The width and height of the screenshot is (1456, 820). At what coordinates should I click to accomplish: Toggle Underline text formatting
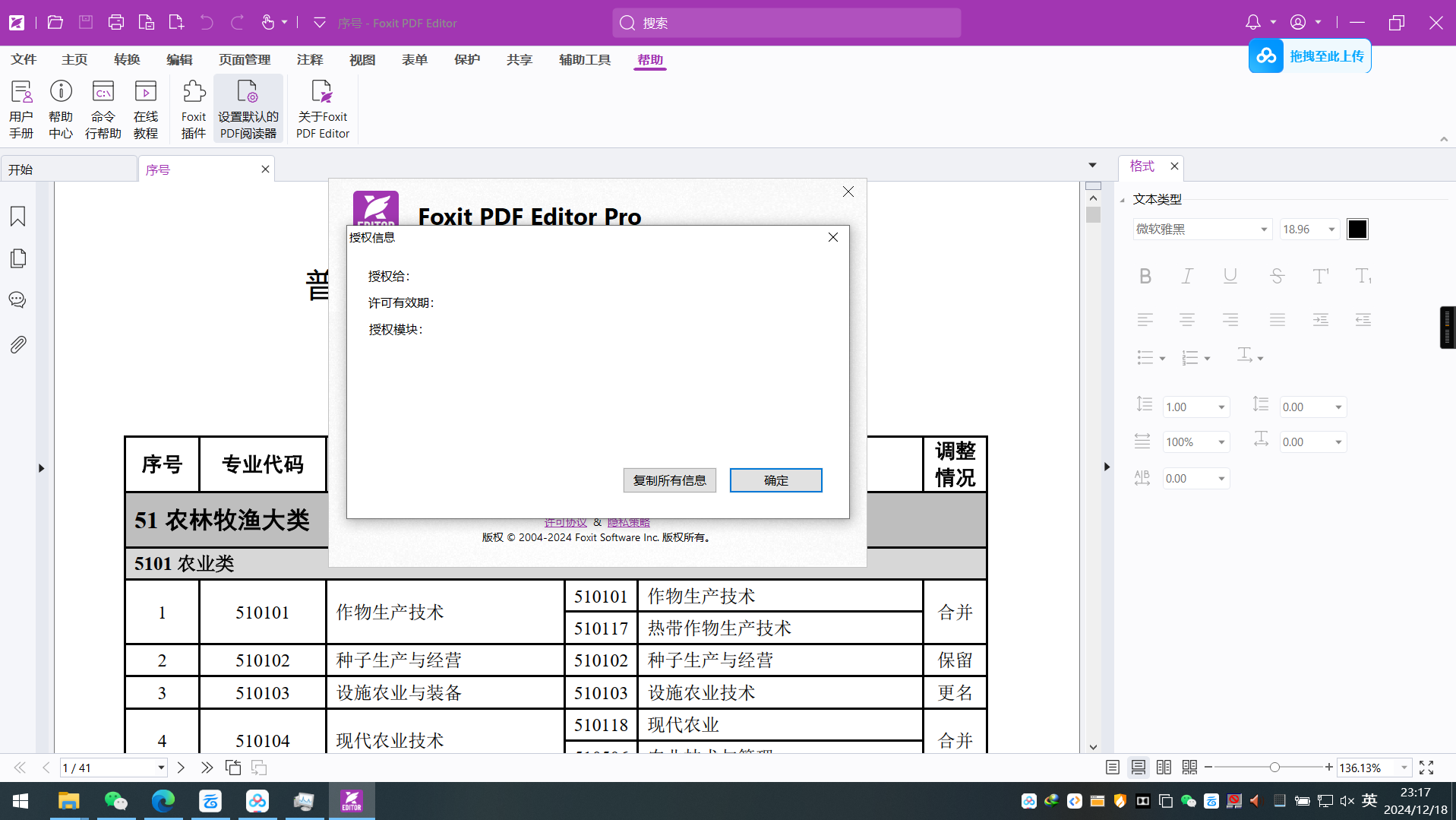point(1230,276)
